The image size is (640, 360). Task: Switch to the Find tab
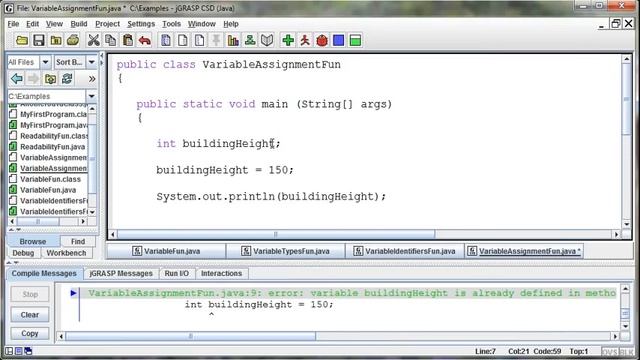click(78, 241)
